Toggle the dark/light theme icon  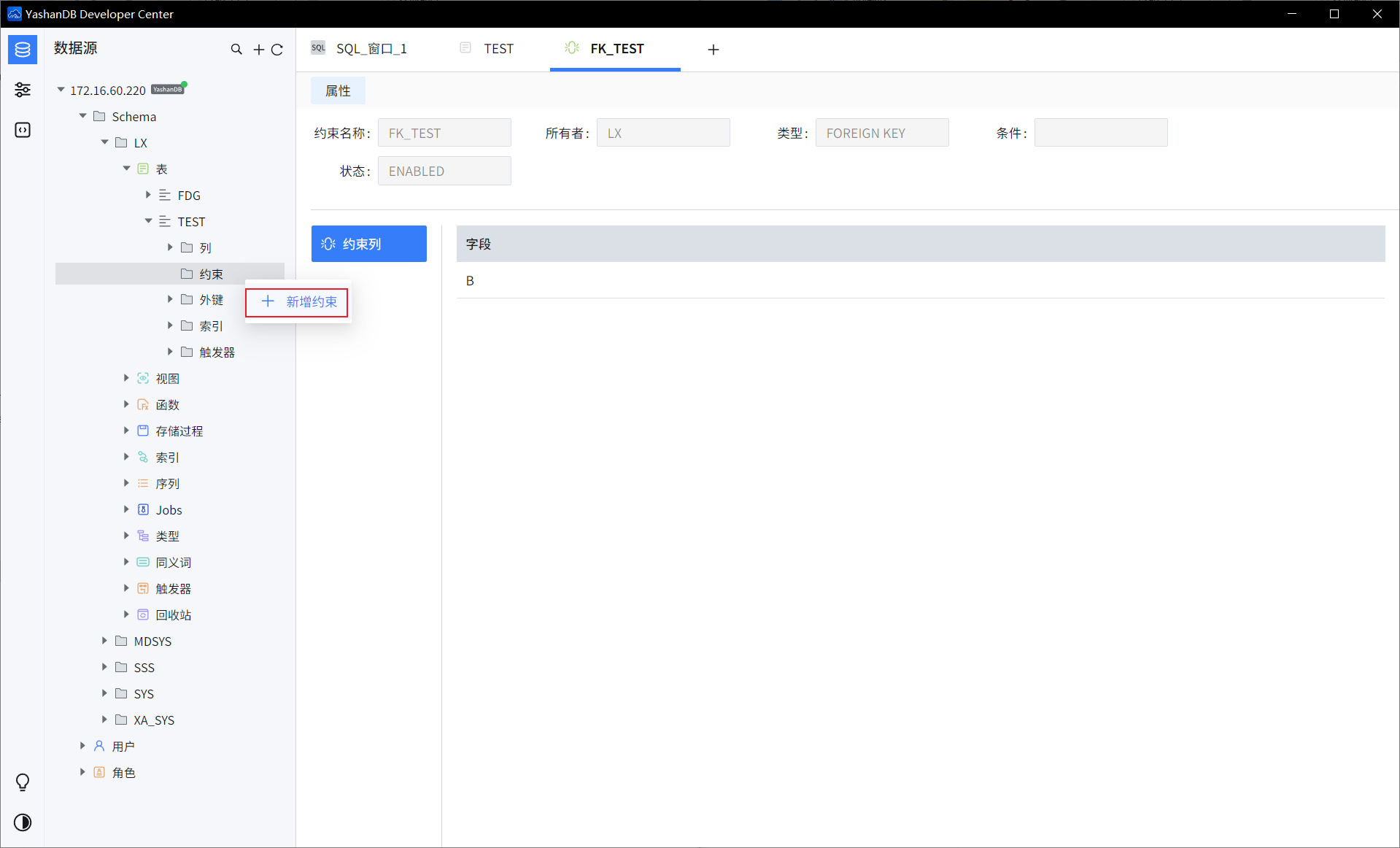click(x=23, y=822)
